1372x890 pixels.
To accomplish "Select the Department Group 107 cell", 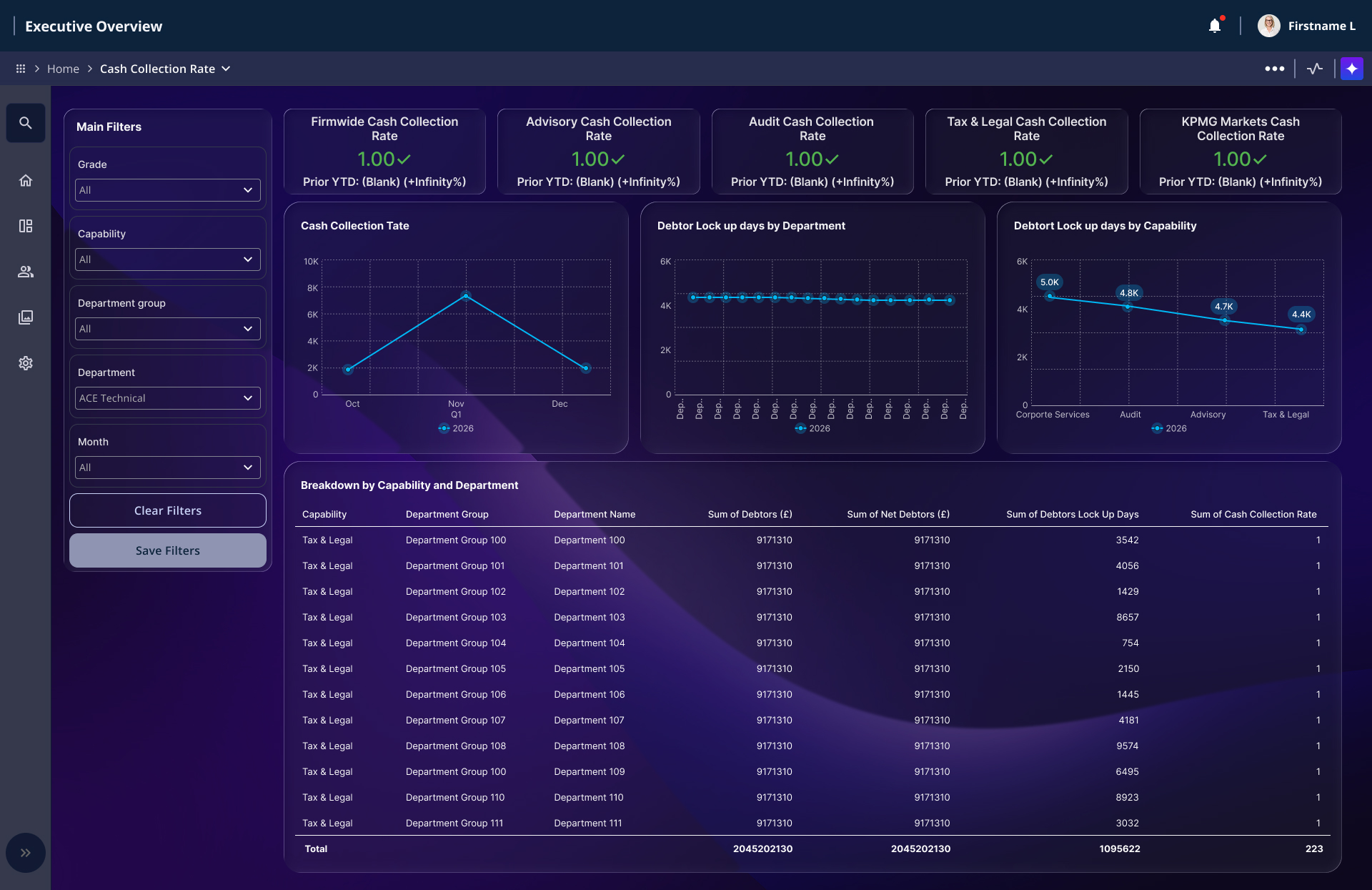I will pos(456,720).
